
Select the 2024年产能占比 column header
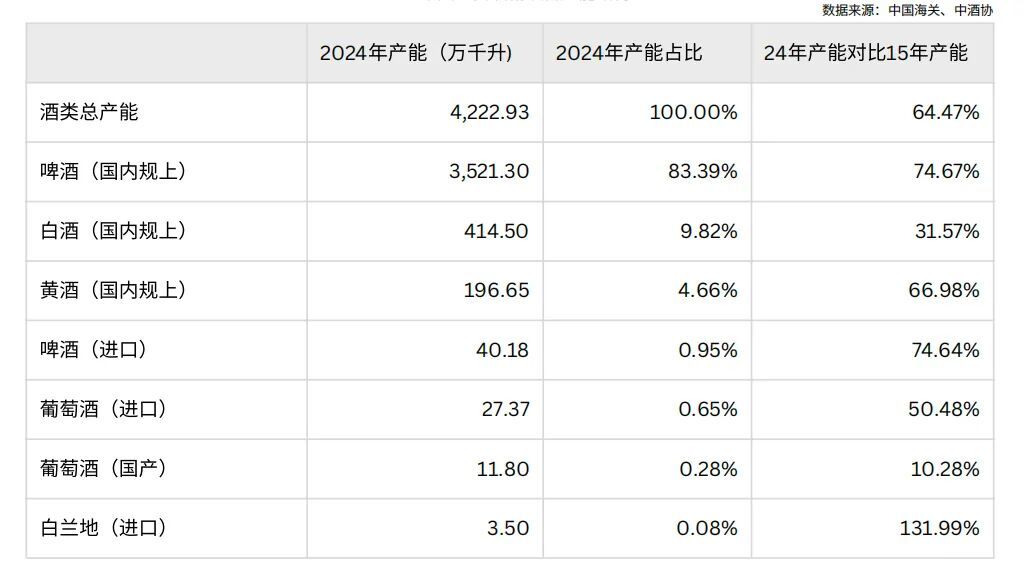(x=629, y=53)
